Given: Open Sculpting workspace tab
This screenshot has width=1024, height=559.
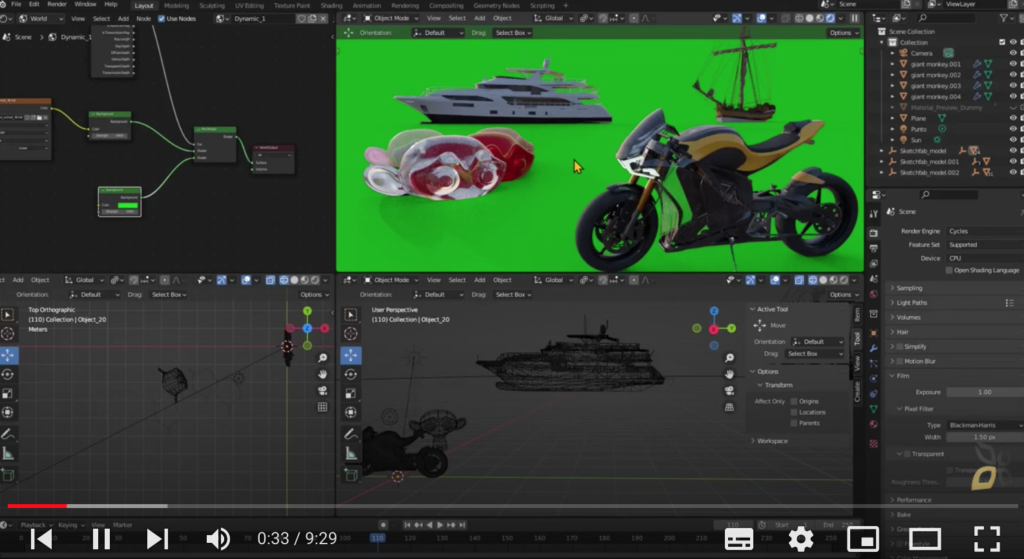Looking at the screenshot, I should click(212, 5).
